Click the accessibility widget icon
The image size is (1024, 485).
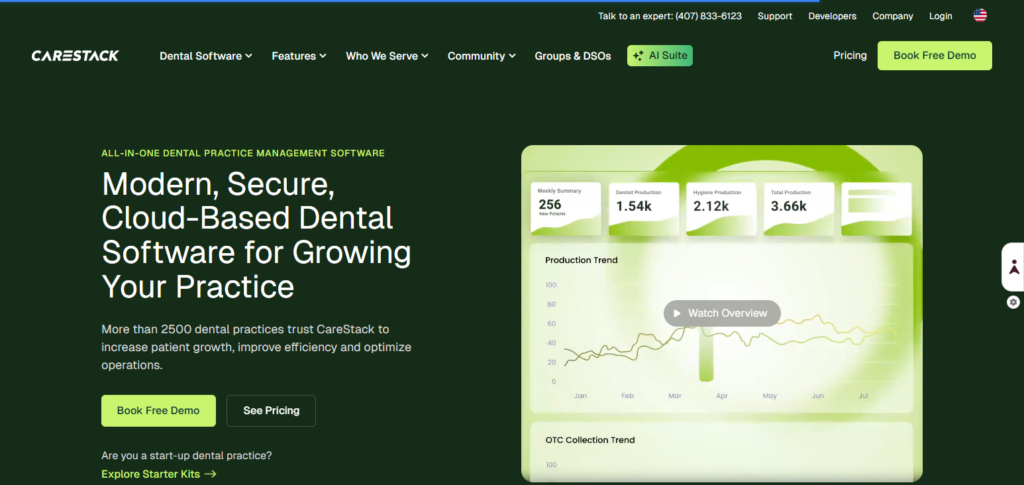pos(1014,267)
